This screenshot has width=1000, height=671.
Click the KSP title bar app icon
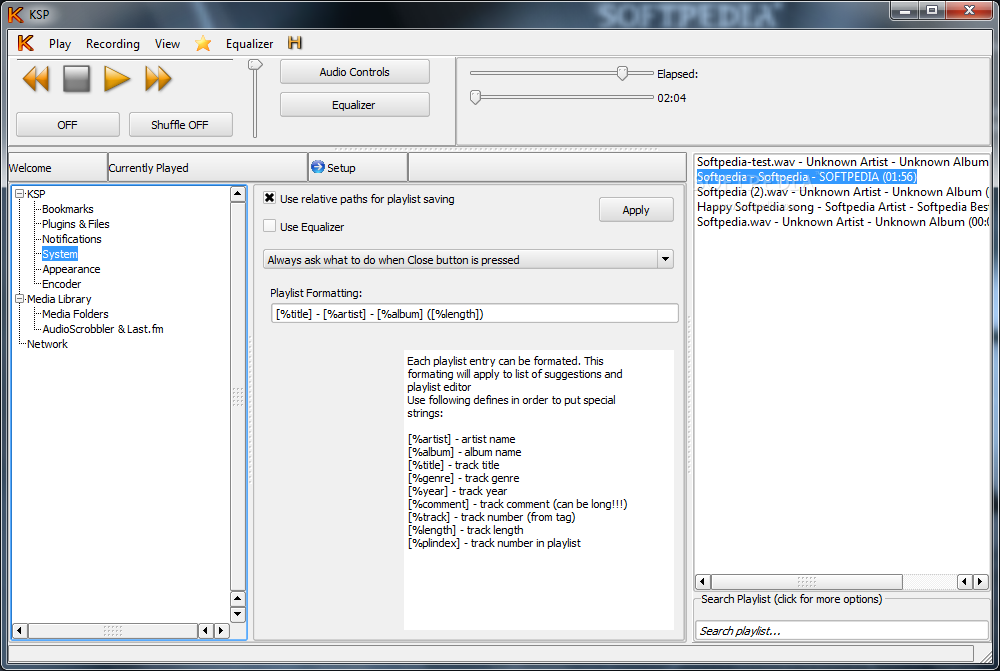(x=15, y=14)
